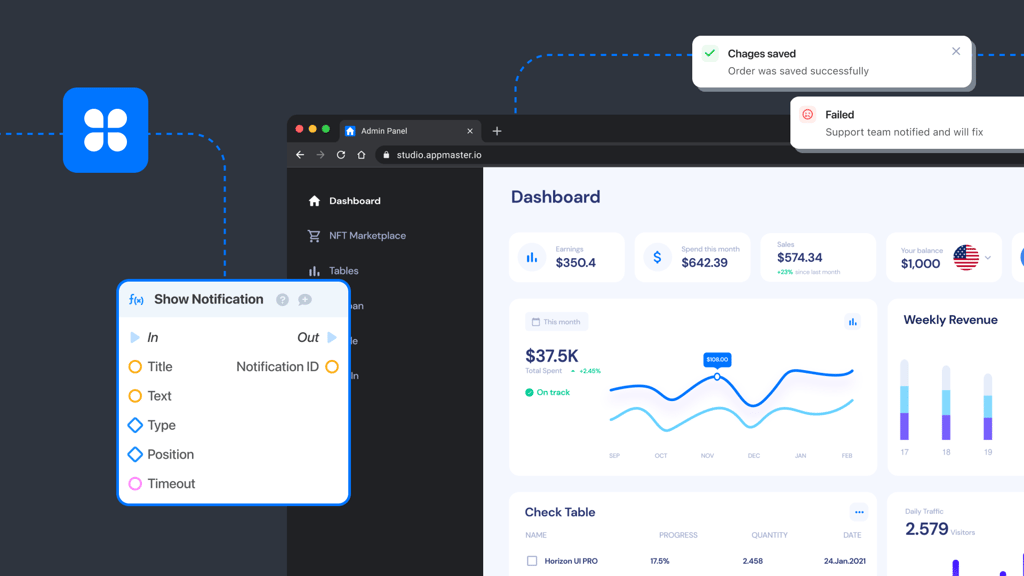Open Check Table three-dot options menu
This screenshot has width=1024, height=576.
[858, 512]
